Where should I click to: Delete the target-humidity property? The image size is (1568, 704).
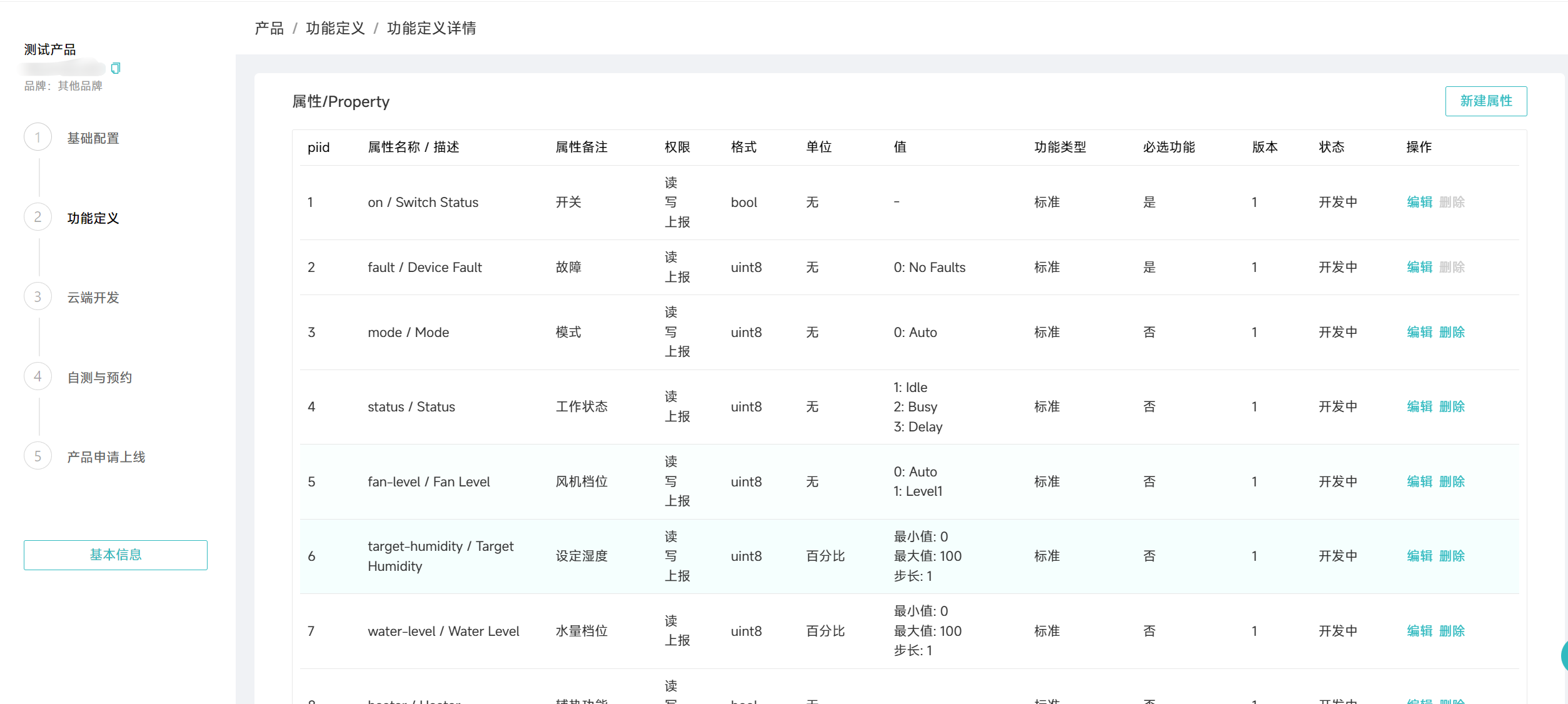coord(1452,556)
